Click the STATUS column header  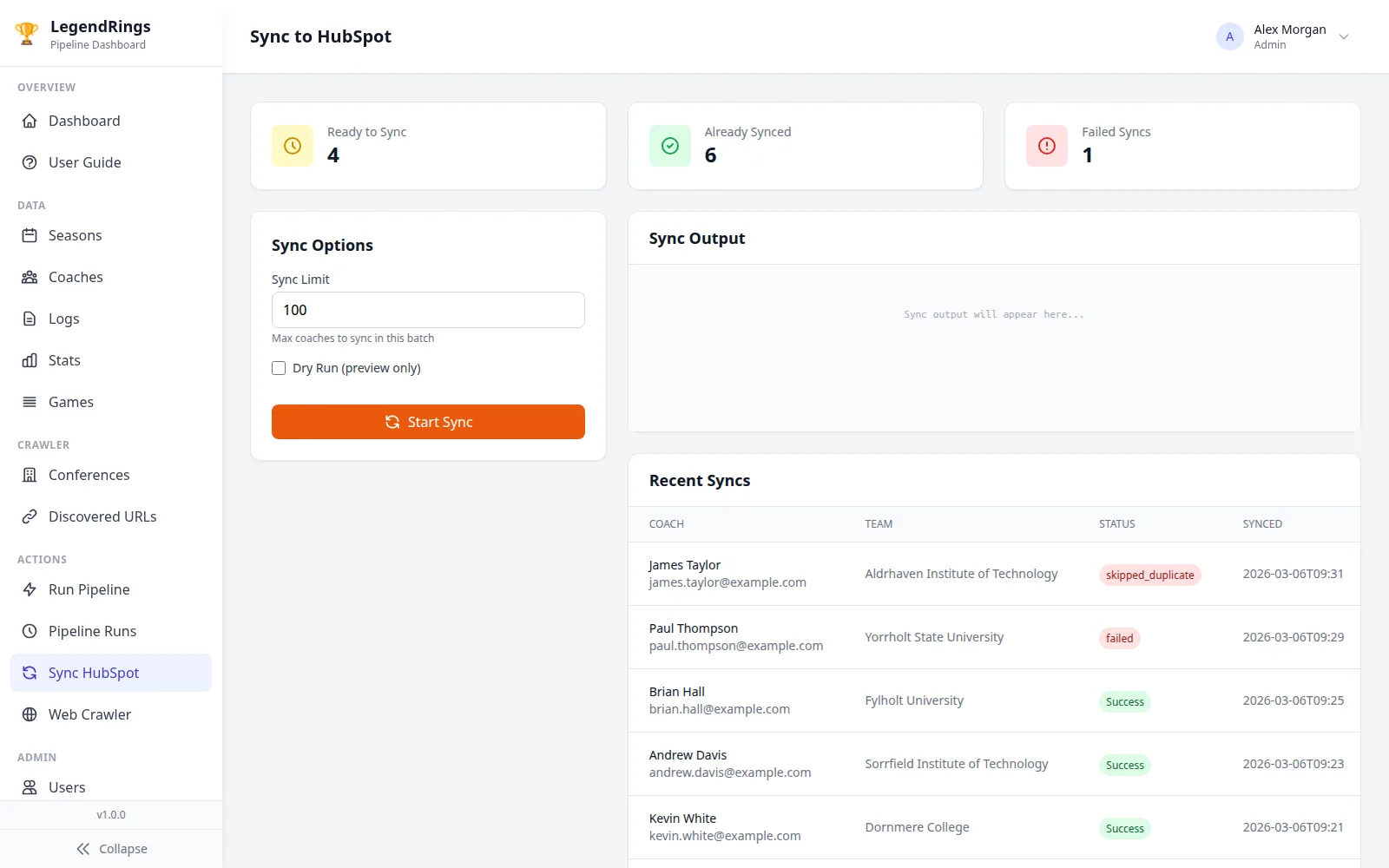(1116, 524)
